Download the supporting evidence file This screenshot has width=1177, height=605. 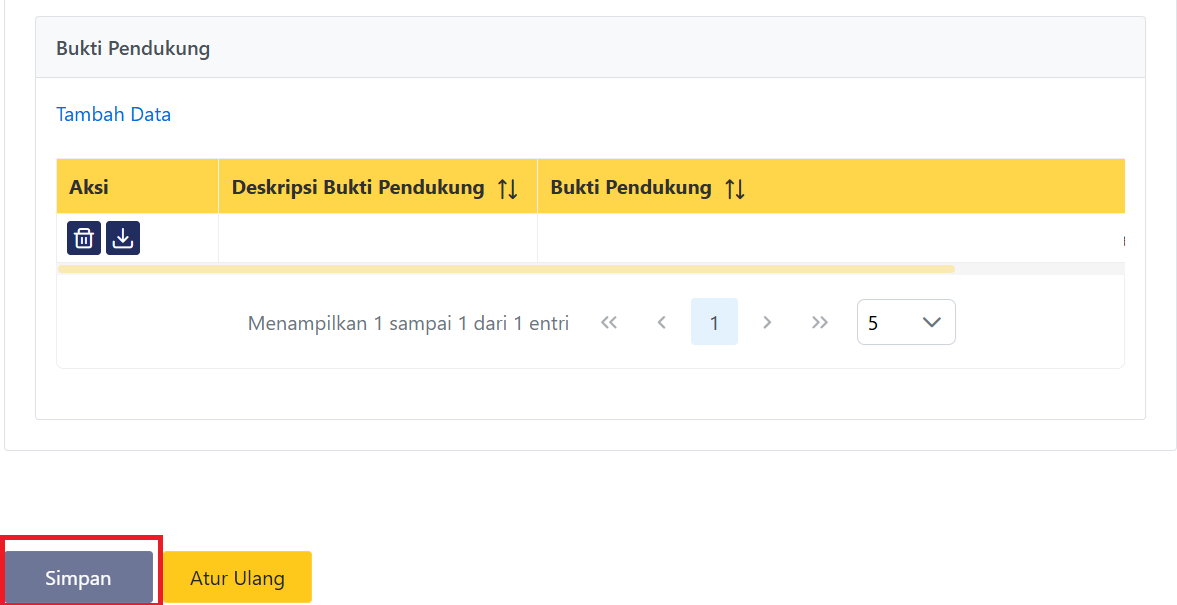[123, 238]
